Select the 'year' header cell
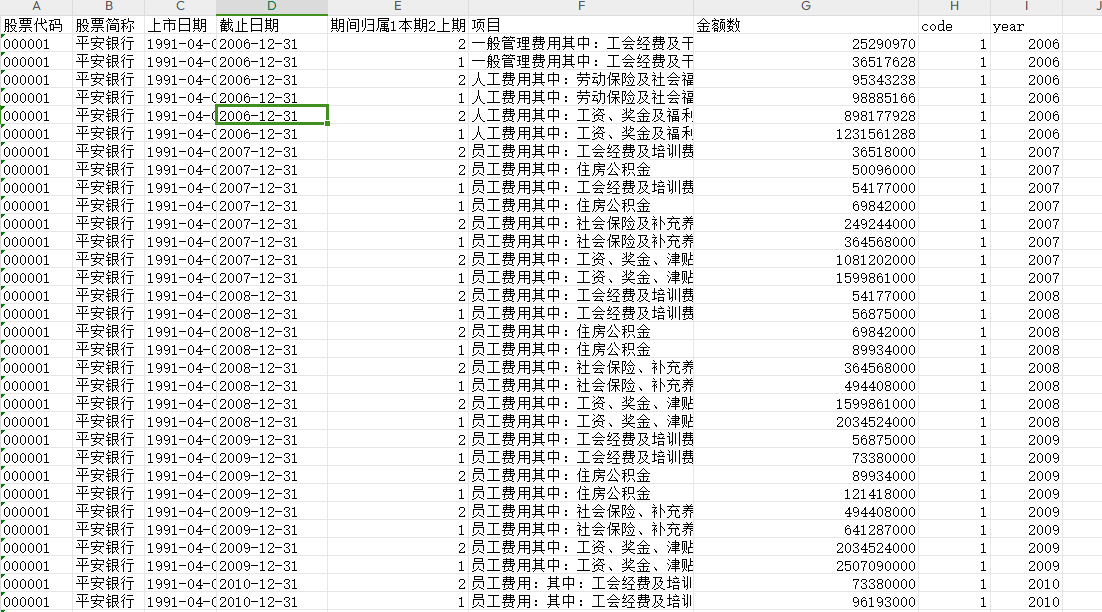Viewport: 1102px width, 612px height. click(1025, 26)
